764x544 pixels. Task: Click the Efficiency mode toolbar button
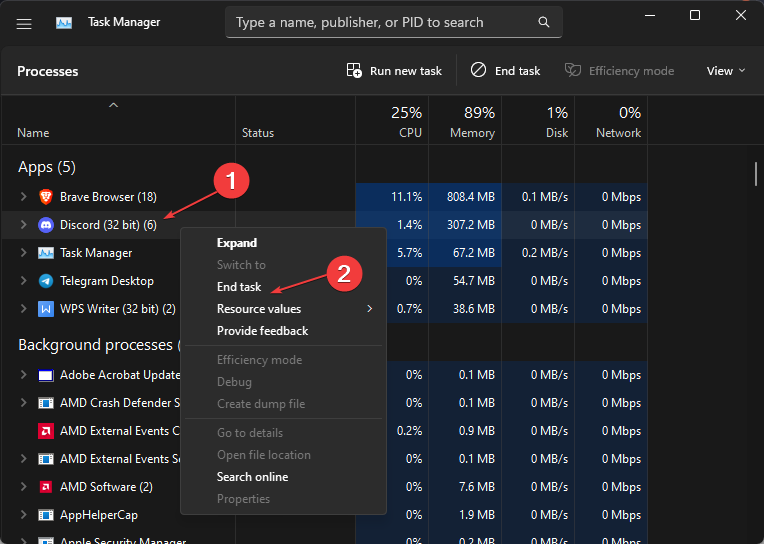point(619,71)
